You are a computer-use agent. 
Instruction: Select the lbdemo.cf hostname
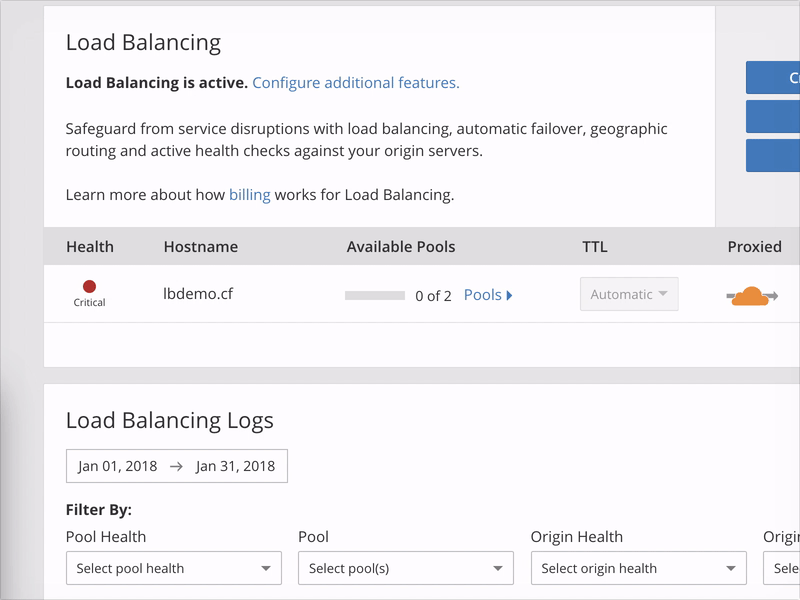coord(198,294)
